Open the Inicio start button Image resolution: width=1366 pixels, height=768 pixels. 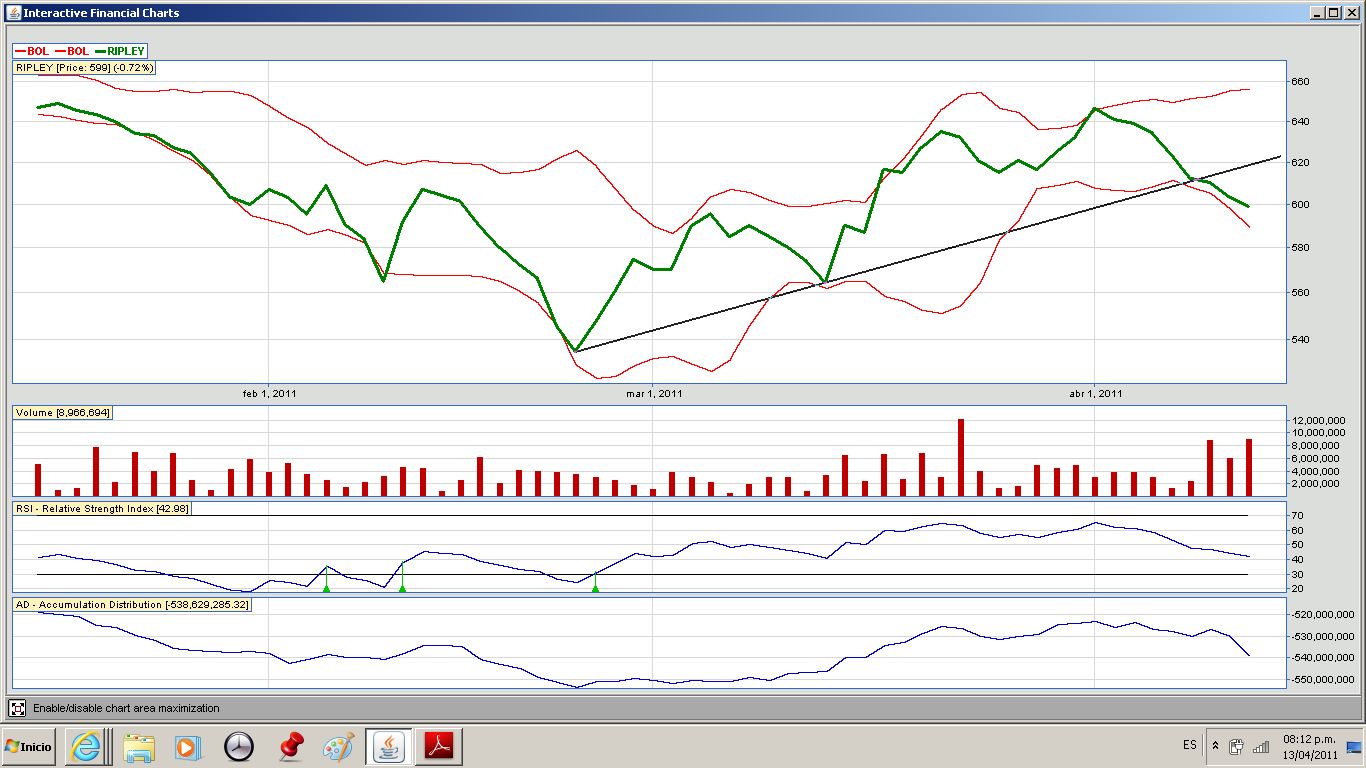click(x=28, y=747)
